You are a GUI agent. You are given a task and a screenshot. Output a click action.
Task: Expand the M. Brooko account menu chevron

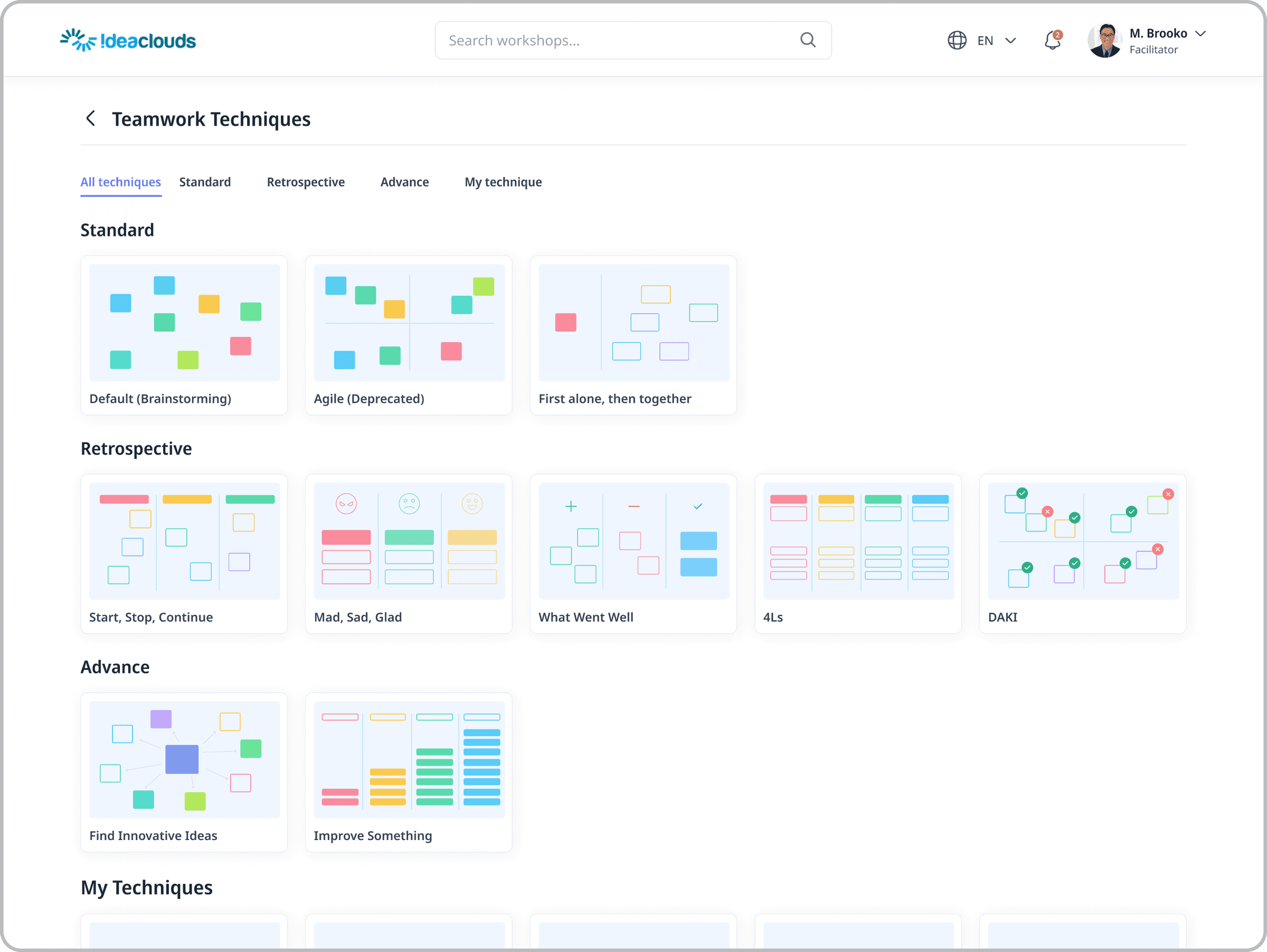coord(1200,33)
